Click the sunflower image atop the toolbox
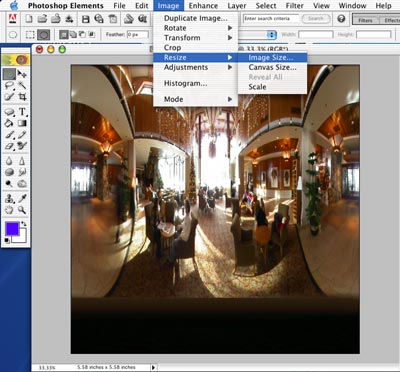This screenshot has height=372, width=400. tap(16, 60)
